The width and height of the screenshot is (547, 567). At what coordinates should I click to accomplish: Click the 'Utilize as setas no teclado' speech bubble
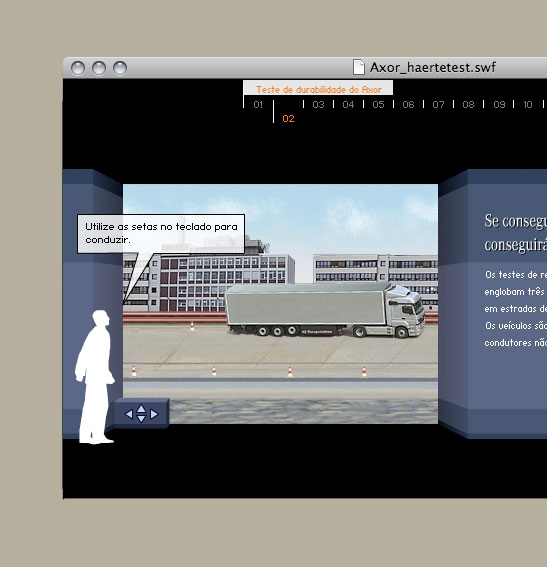click(161, 234)
